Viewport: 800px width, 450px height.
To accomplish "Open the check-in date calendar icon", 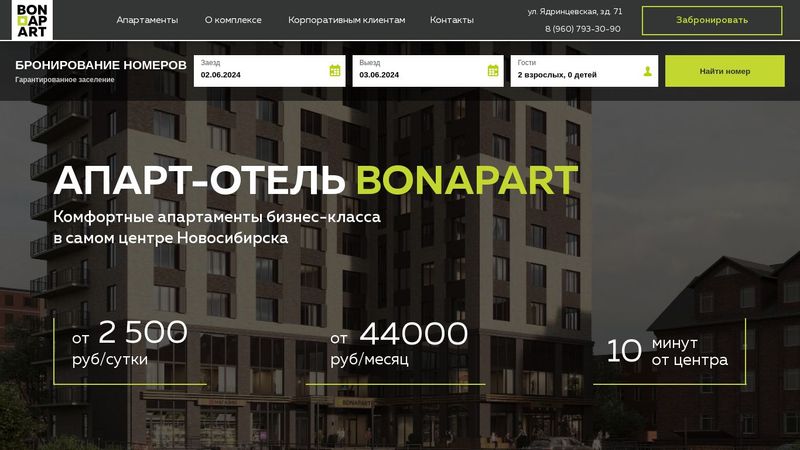I will pos(335,70).
